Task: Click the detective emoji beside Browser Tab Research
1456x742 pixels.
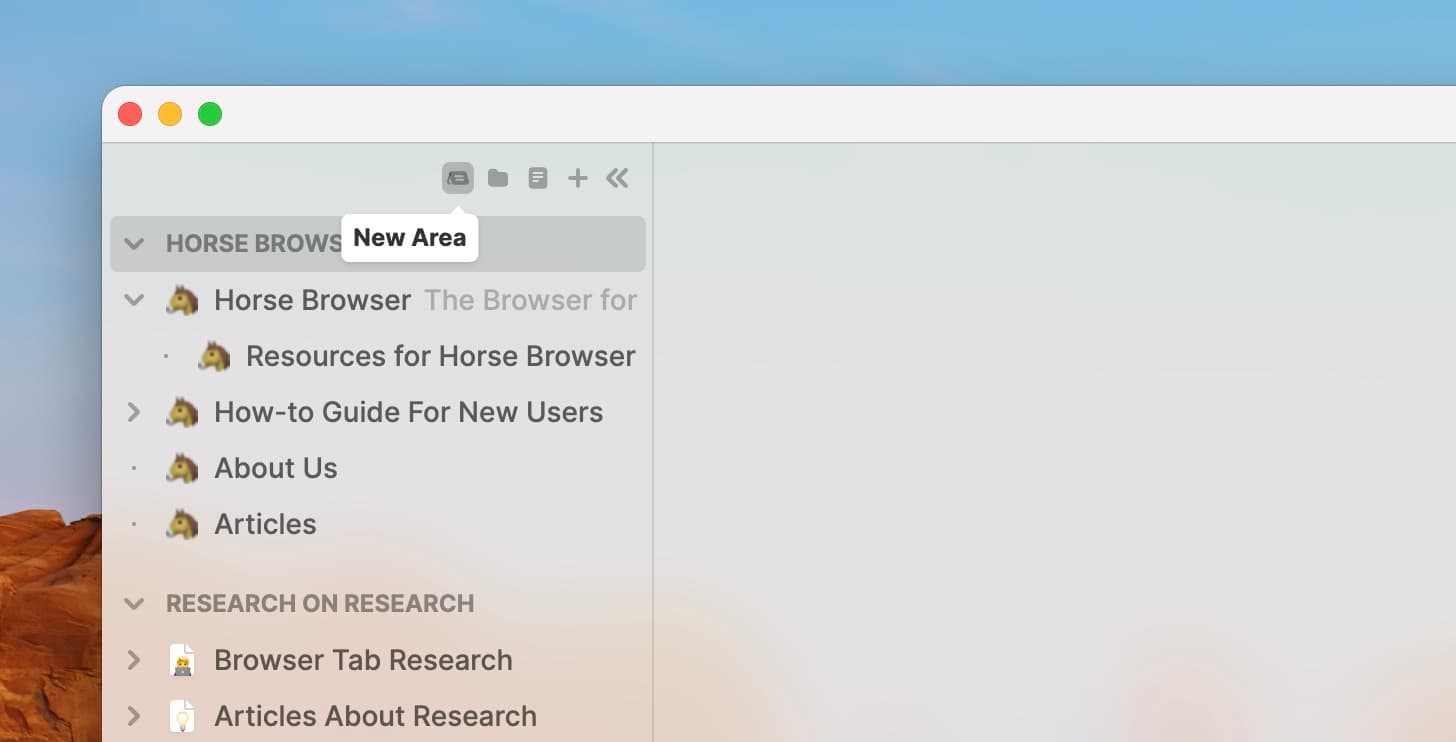Action: click(182, 660)
